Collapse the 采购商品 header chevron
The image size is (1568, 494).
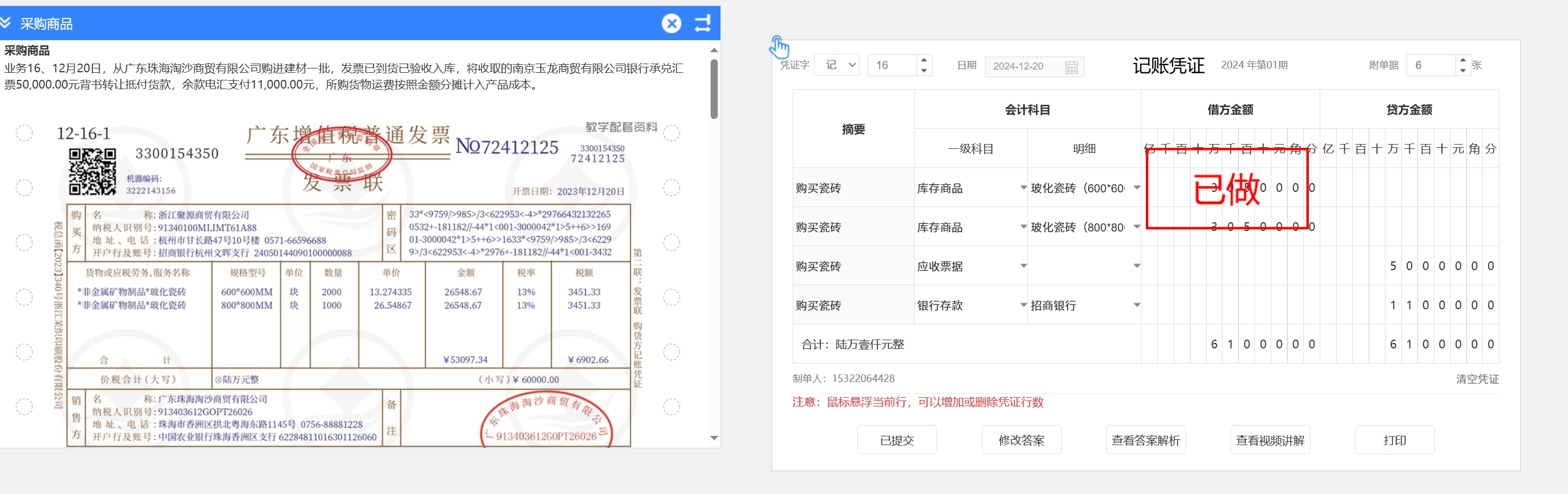(x=5, y=23)
